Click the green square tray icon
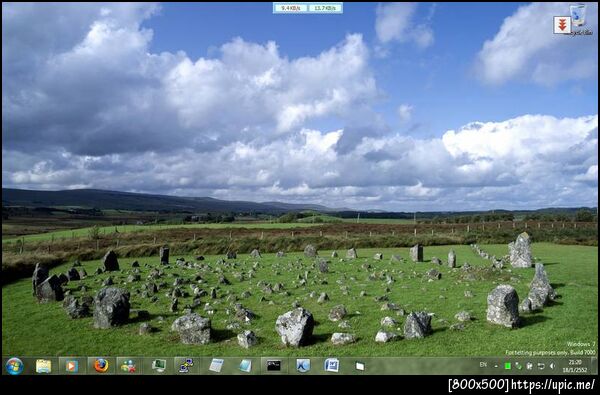Screen dimensions: 600x395 [508, 366]
